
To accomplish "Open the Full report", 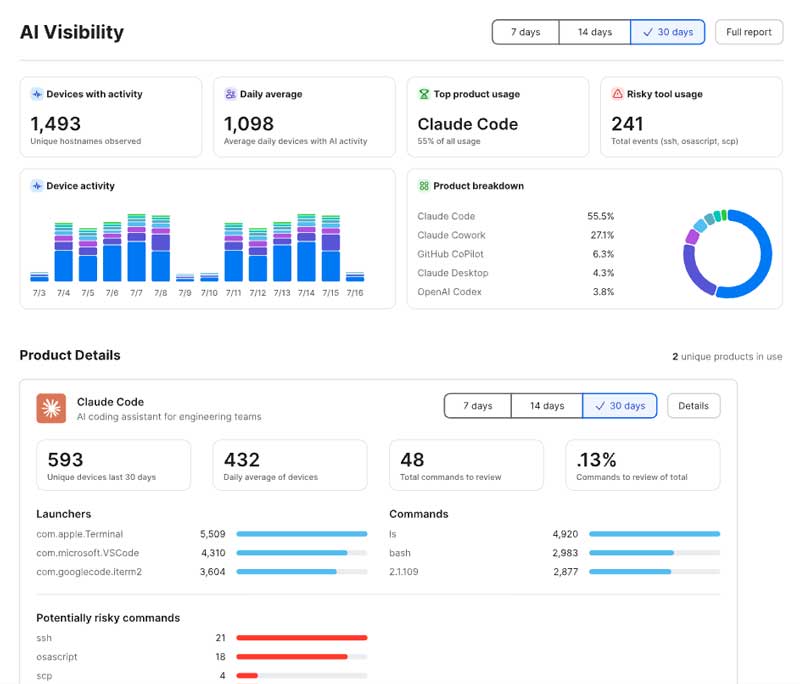I will point(749,32).
